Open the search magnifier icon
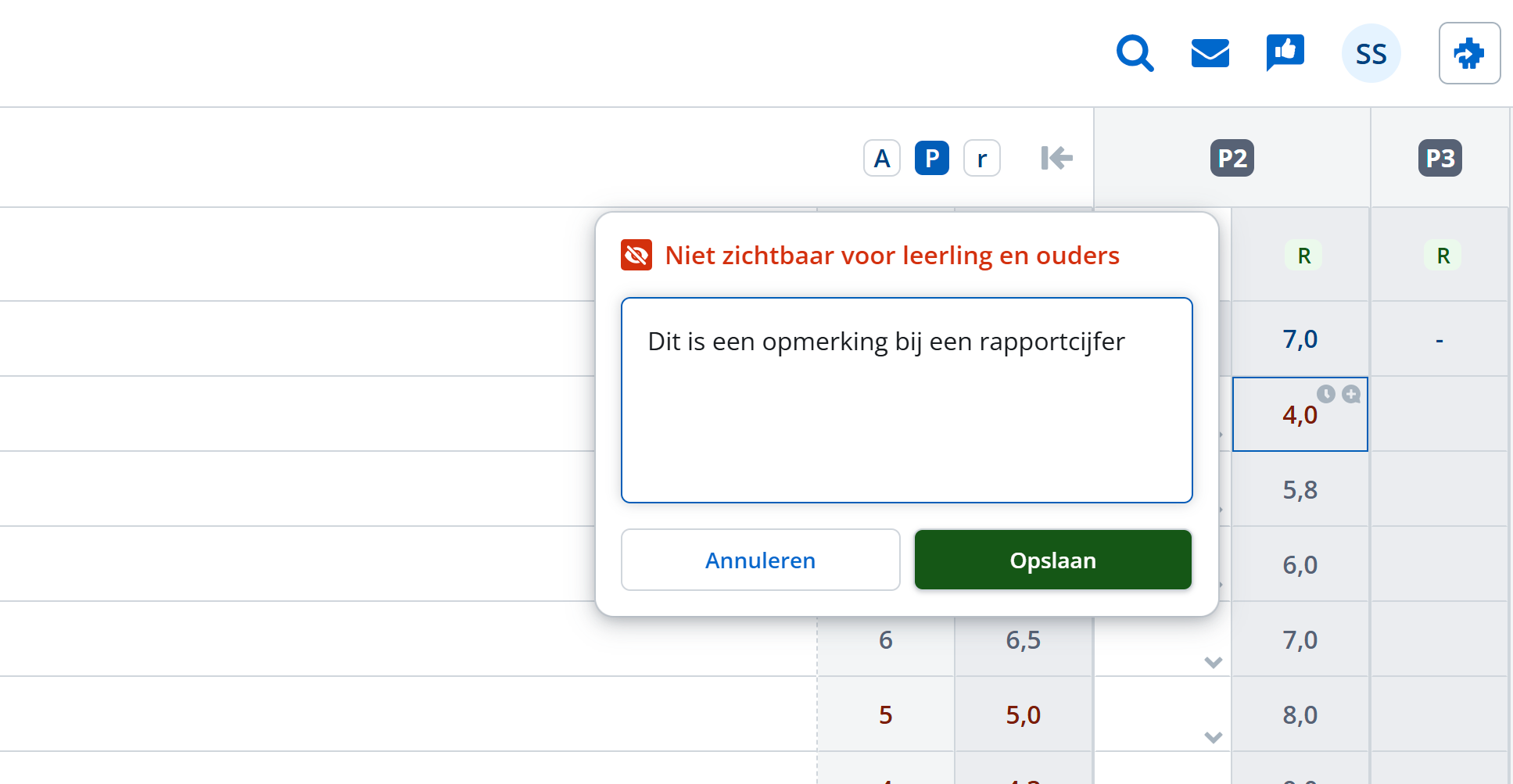 coord(1135,53)
